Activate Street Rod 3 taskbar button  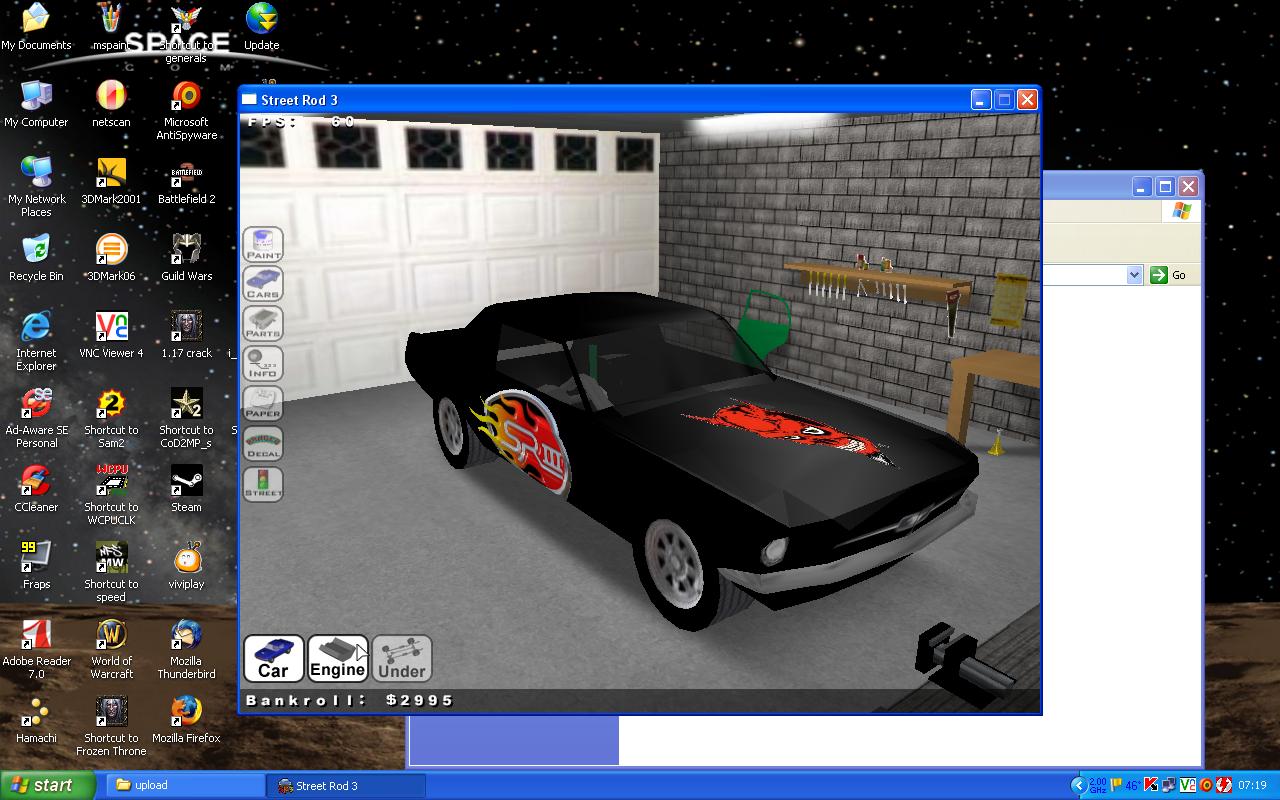[x=348, y=785]
